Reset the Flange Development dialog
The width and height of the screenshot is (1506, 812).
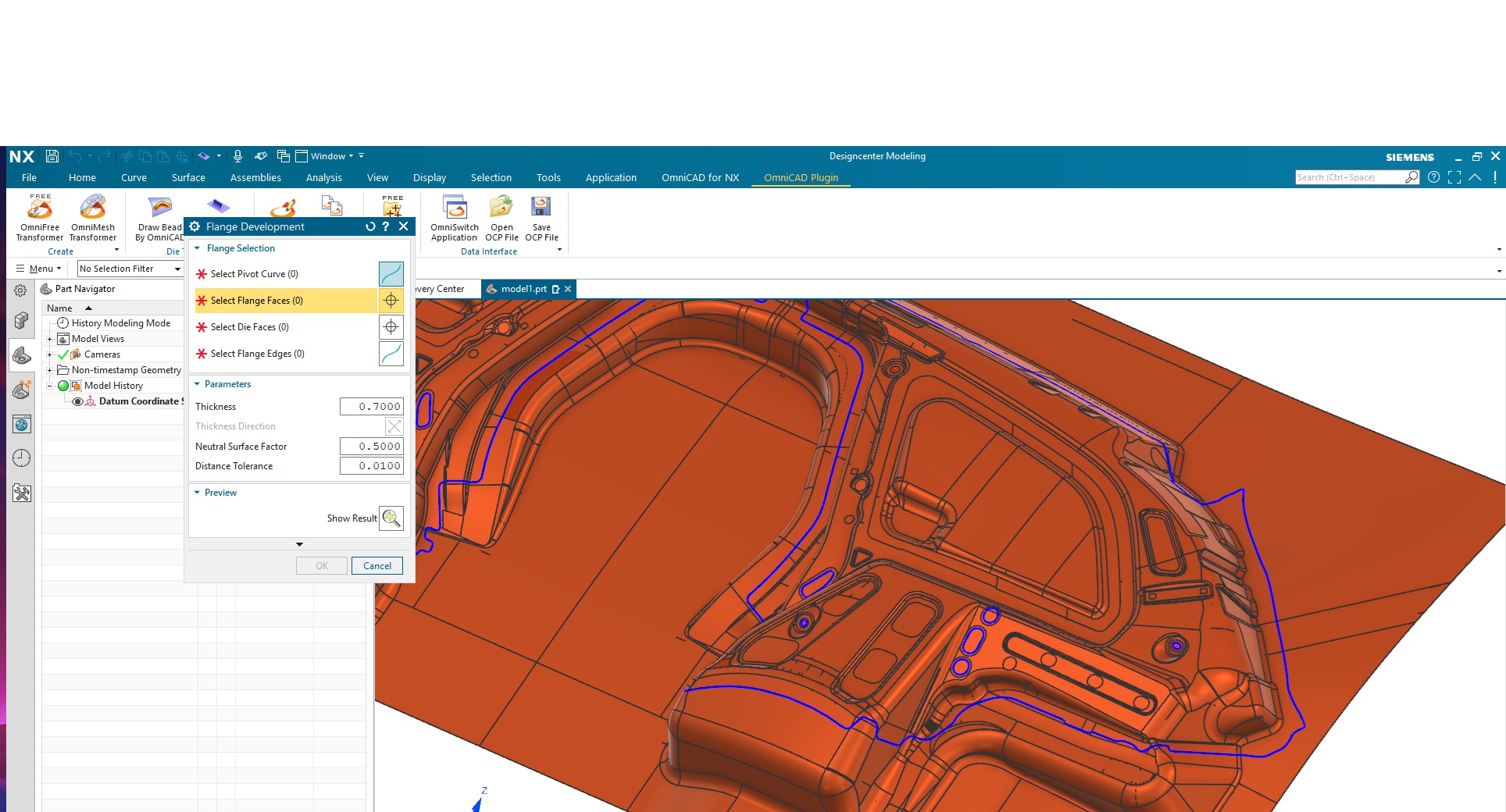369,226
